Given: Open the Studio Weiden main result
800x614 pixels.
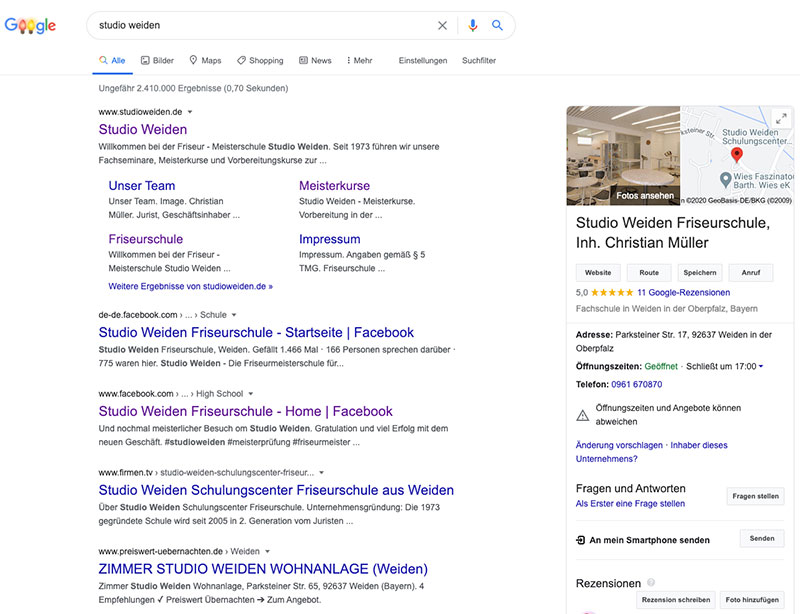Looking at the screenshot, I should [x=143, y=129].
